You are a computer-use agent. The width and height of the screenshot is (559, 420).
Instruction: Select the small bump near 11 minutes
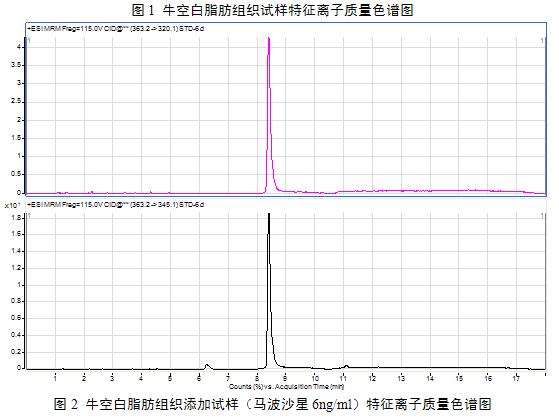click(x=345, y=366)
